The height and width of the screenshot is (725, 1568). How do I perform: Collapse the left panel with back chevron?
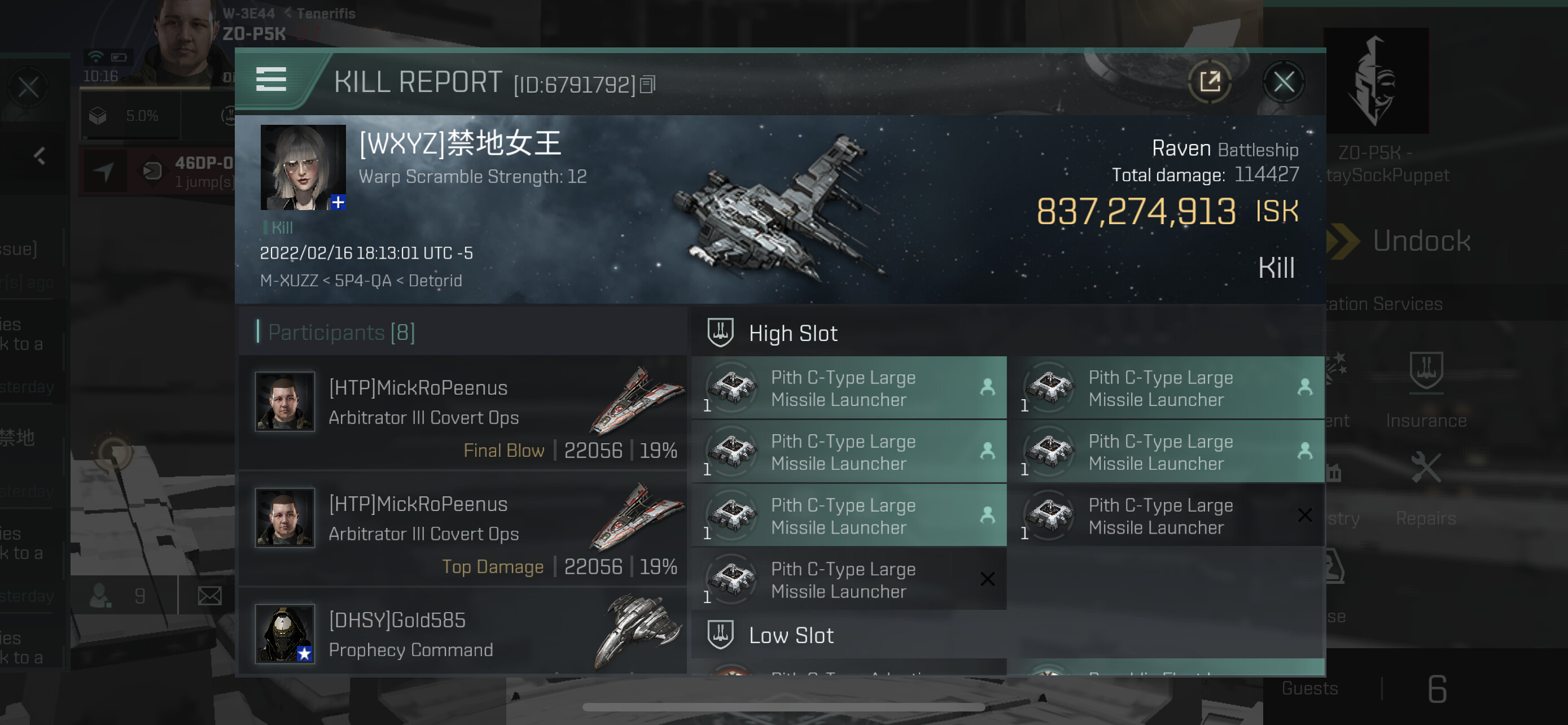pyautogui.click(x=40, y=156)
